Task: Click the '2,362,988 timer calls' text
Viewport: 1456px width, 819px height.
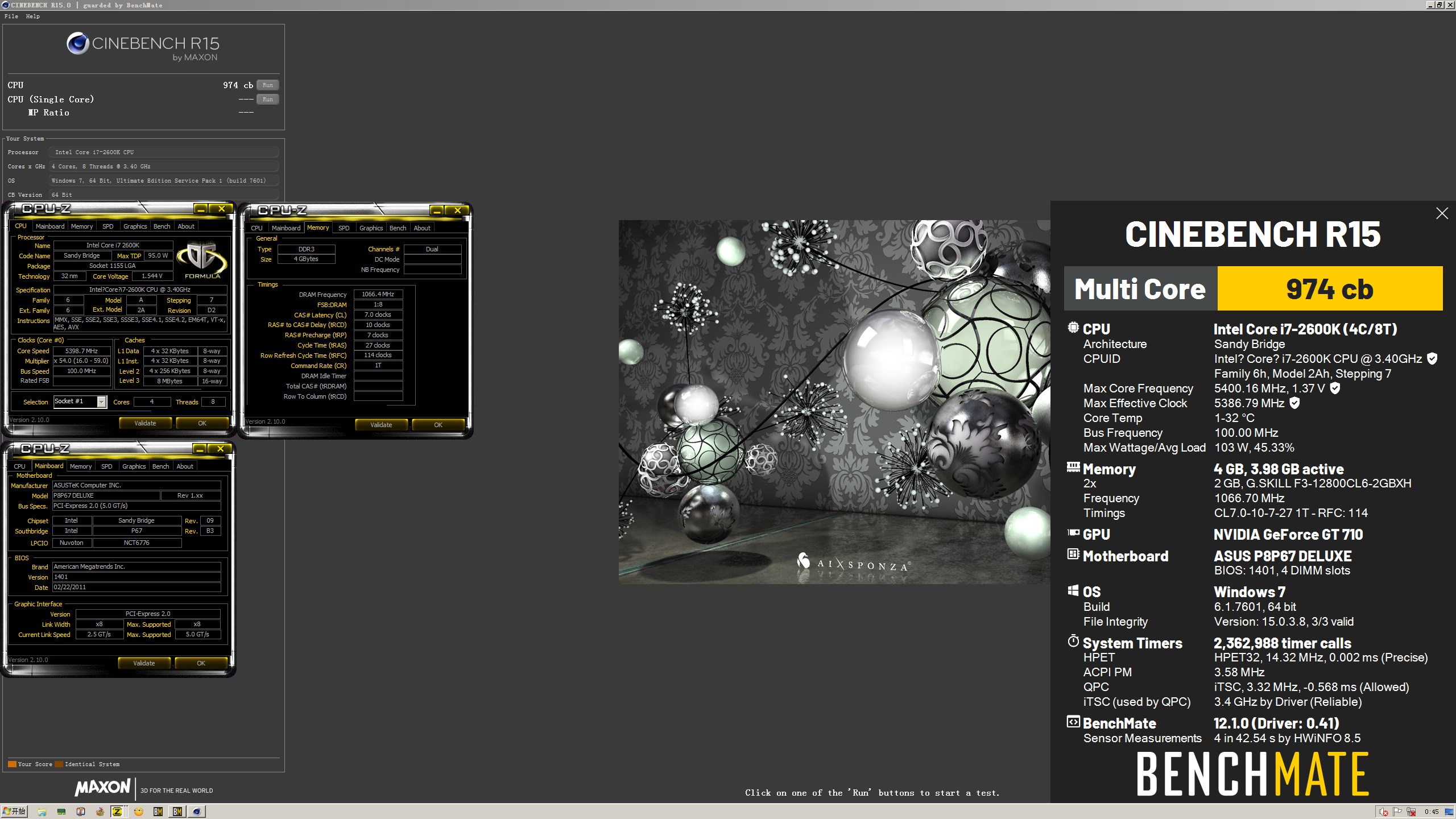Action: [1283, 643]
